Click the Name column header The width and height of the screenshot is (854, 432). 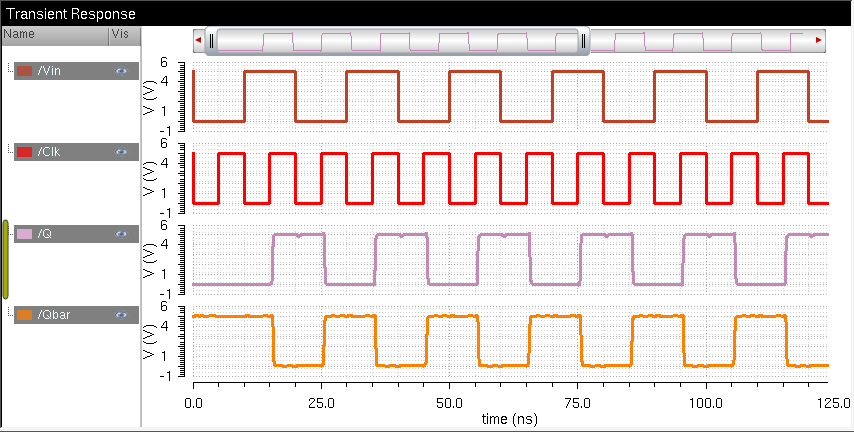point(54,35)
